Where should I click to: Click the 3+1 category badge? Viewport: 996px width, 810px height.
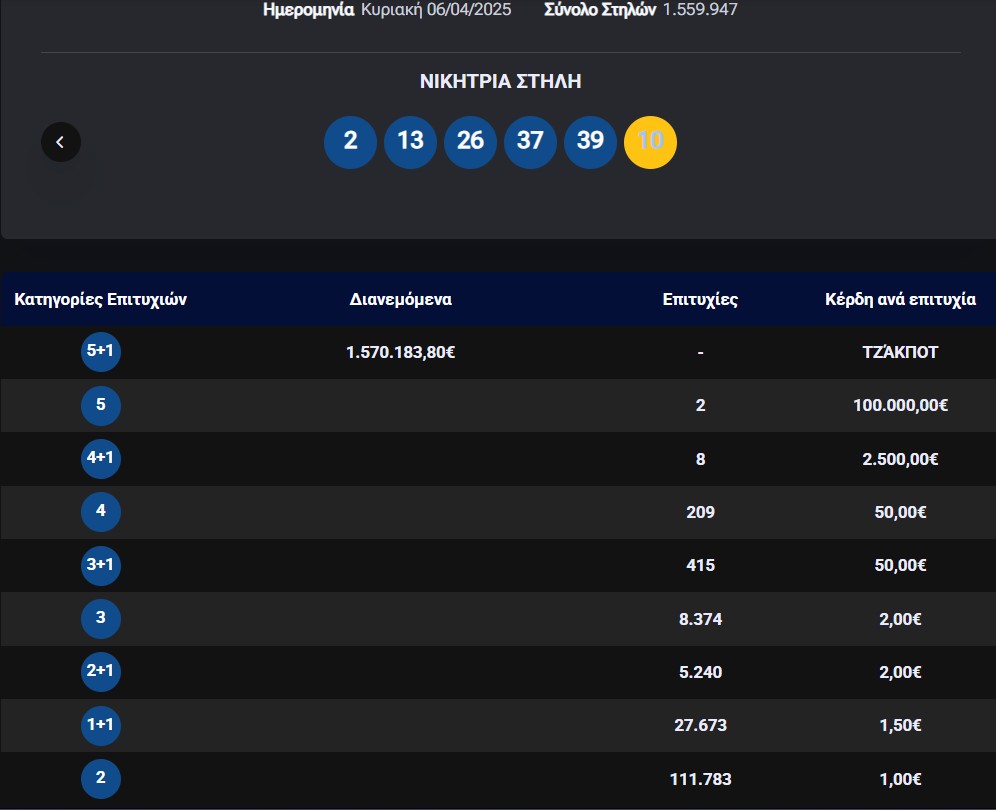click(101, 566)
